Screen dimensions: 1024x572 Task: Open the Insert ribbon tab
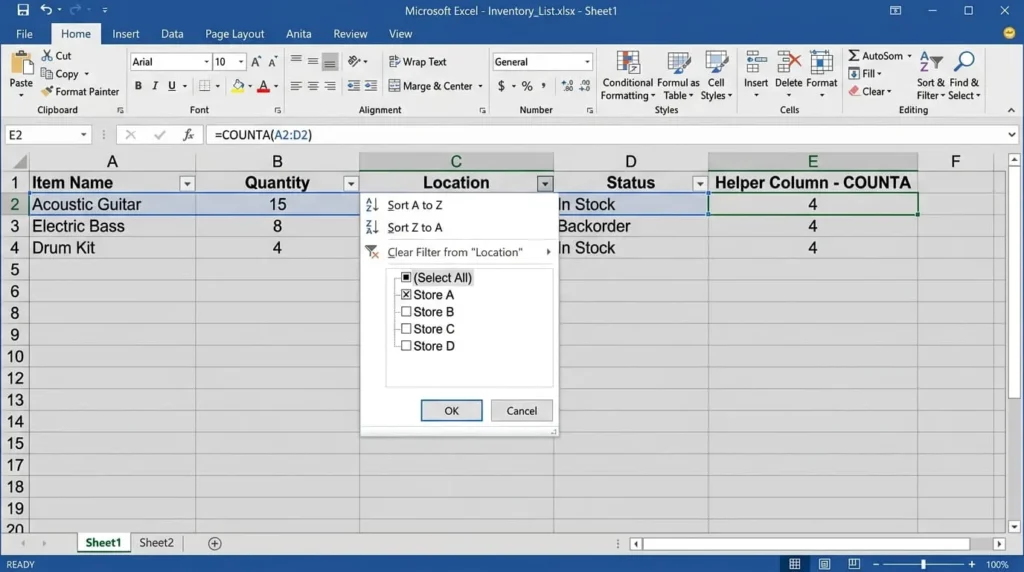125,34
